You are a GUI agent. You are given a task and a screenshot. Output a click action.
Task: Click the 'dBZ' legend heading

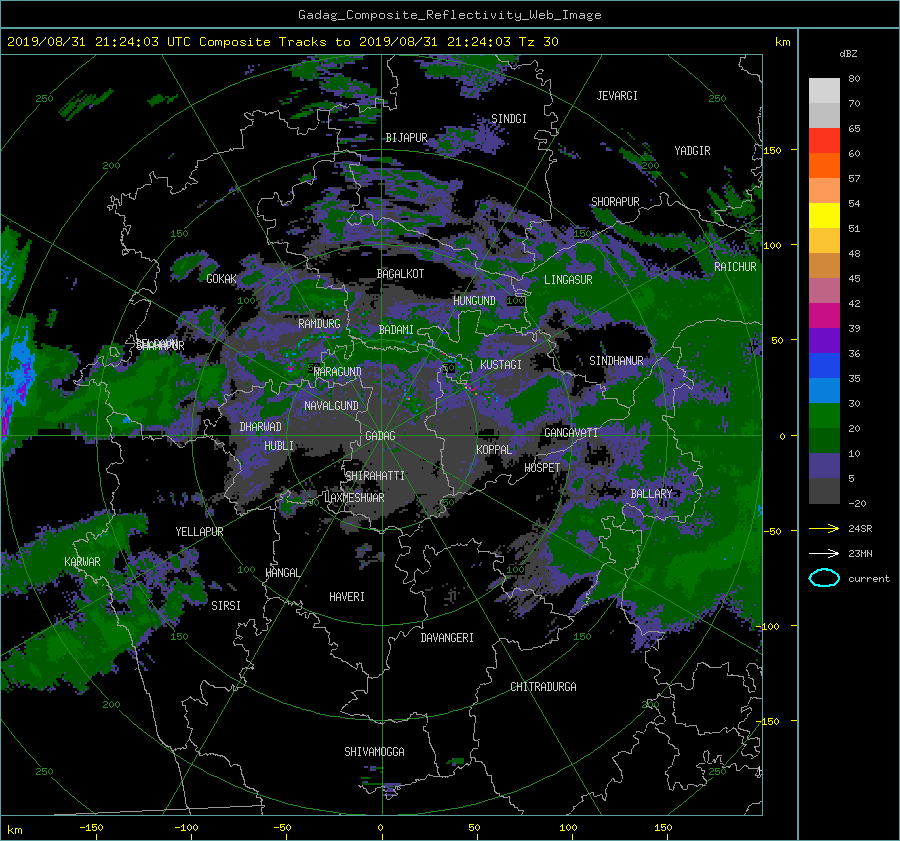[x=848, y=53]
